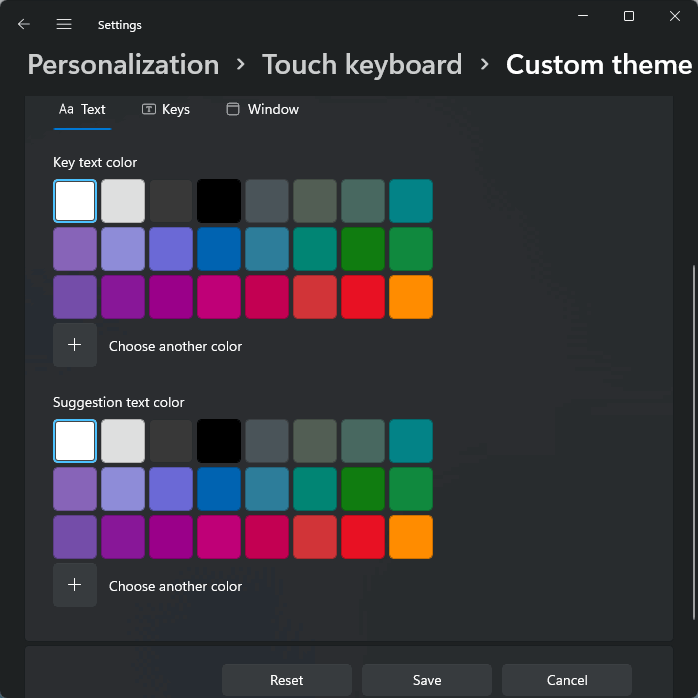This screenshot has width=698, height=698.
Task: Pick bright red as Suggestion text color
Action: 363,537
